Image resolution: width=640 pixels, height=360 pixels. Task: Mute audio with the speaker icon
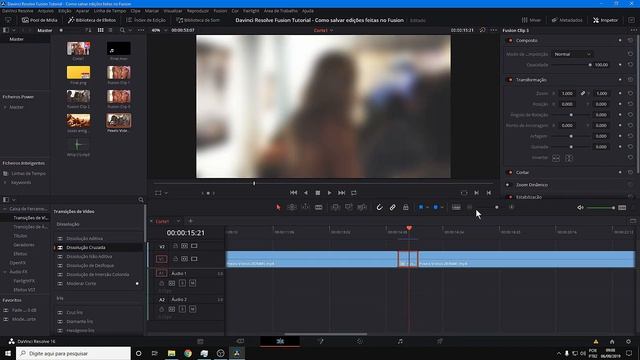pos(580,208)
